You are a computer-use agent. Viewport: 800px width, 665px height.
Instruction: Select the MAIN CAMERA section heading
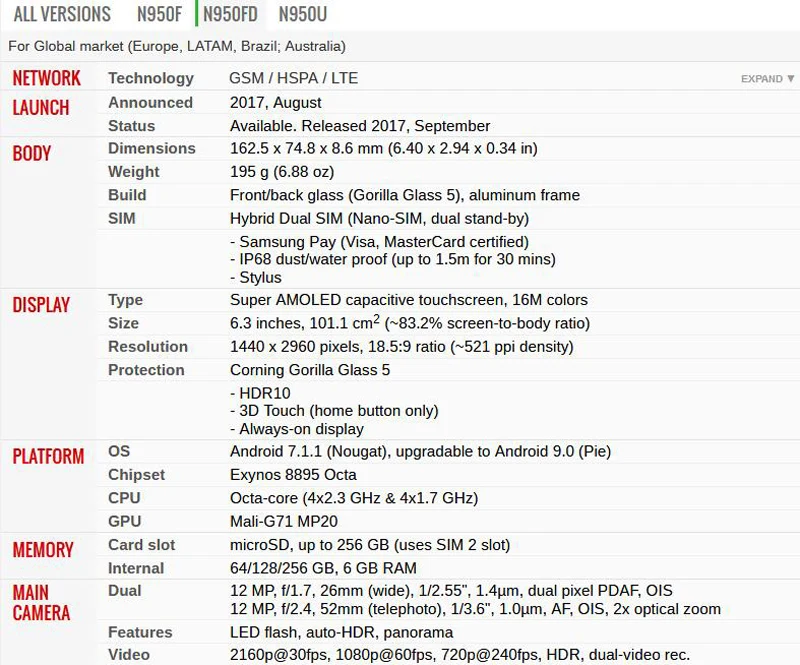point(41,603)
